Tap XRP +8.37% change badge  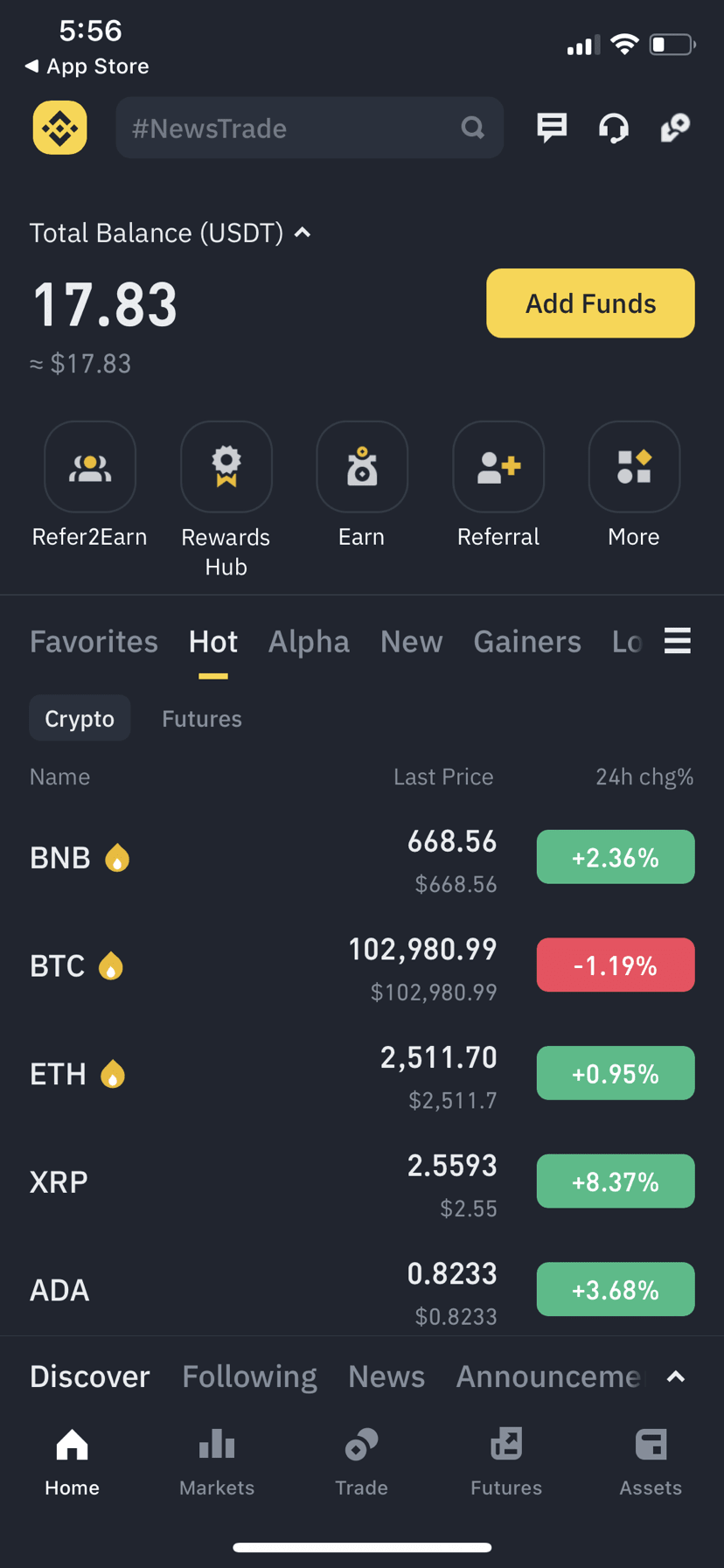pyautogui.click(x=616, y=1181)
